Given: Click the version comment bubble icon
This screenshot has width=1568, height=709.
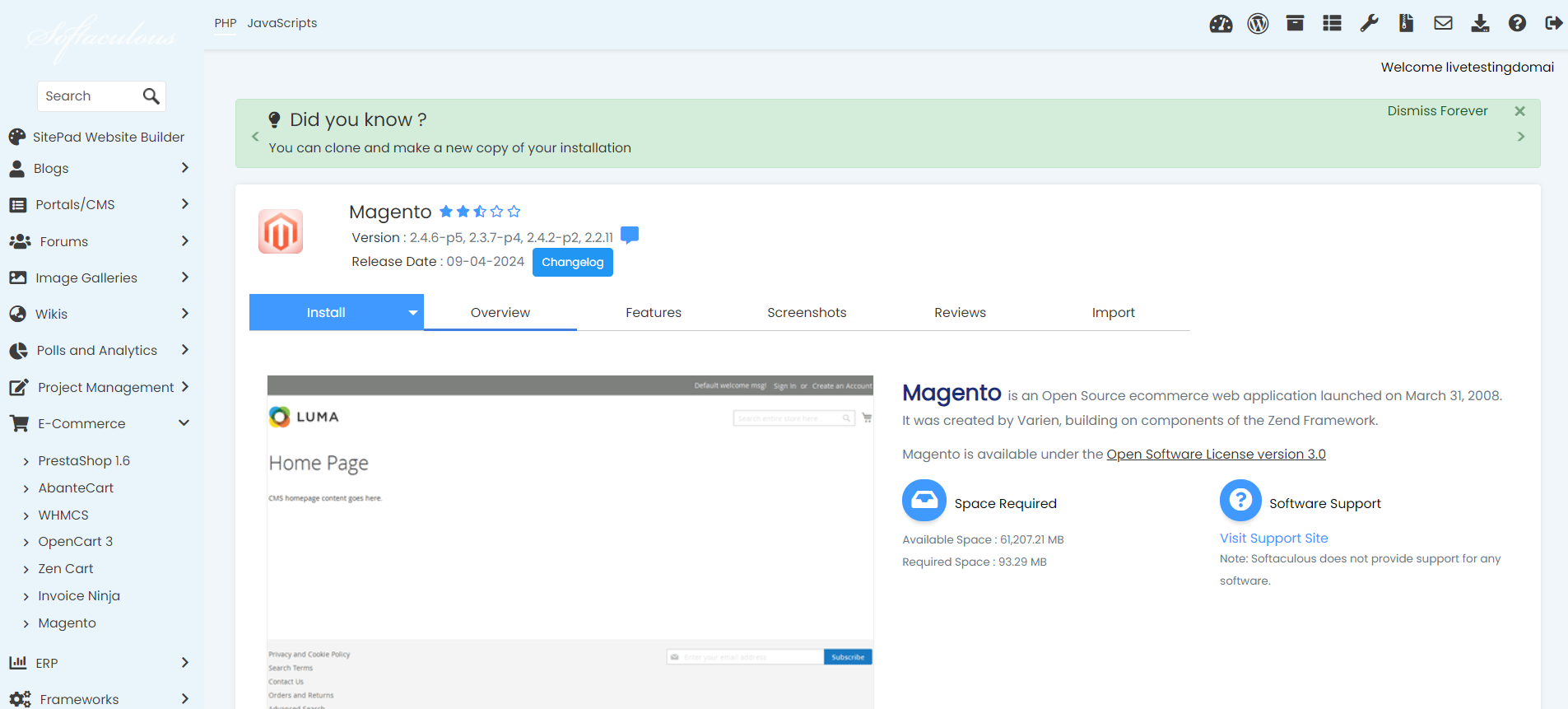Looking at the screenshot, I should click(x=630, y=236).
